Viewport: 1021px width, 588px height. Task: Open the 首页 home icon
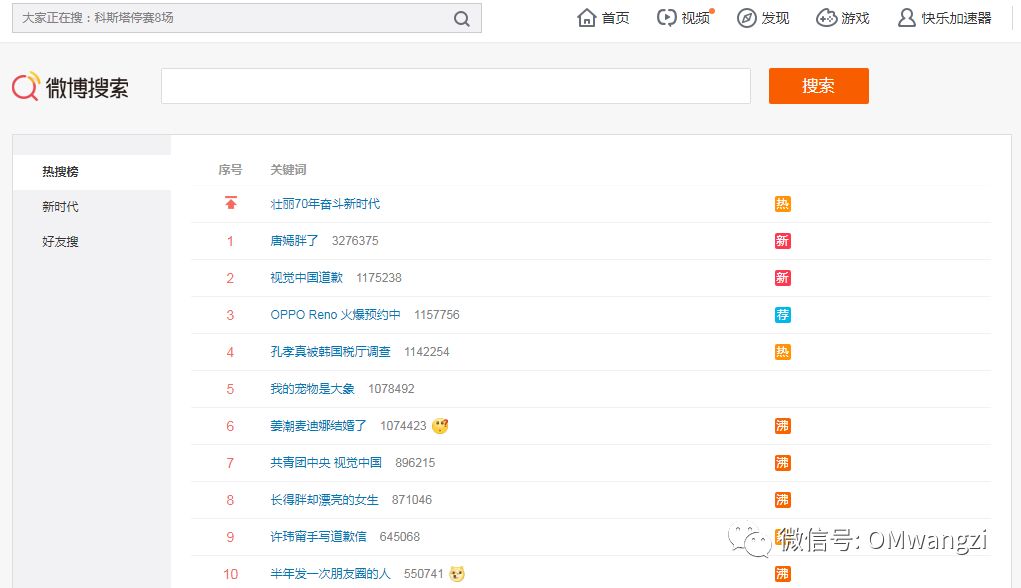click(x=587, y=18)
